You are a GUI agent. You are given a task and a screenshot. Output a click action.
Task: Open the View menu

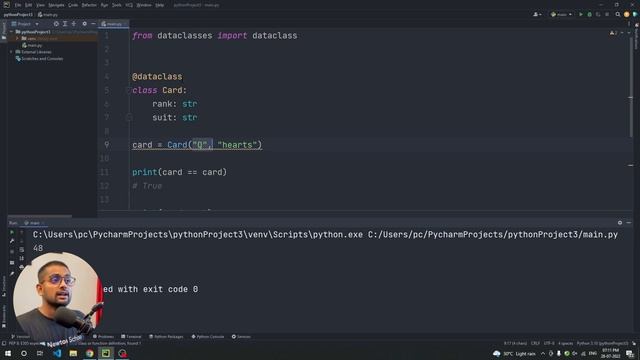(40, 5)
